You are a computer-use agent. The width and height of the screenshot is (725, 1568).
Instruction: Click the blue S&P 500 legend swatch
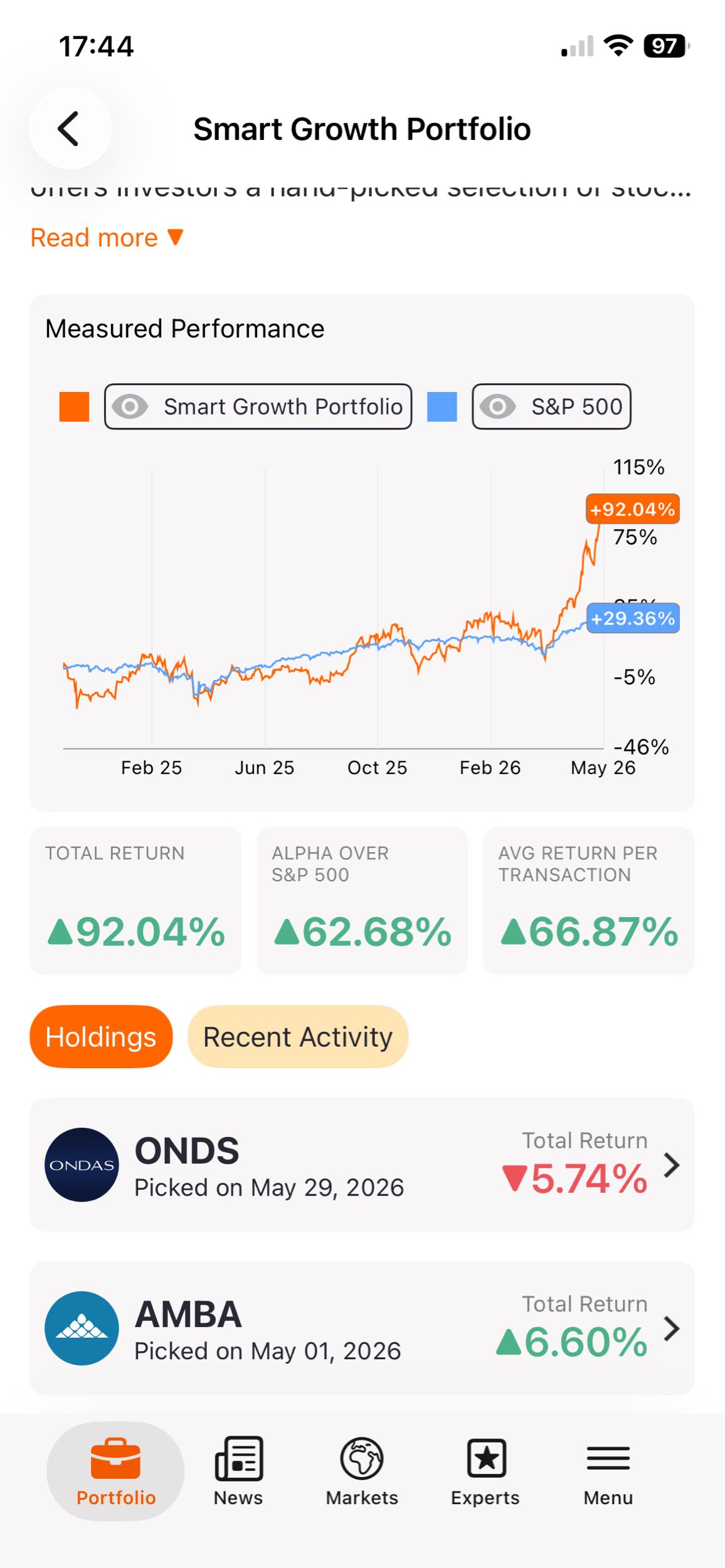(442, 406)
